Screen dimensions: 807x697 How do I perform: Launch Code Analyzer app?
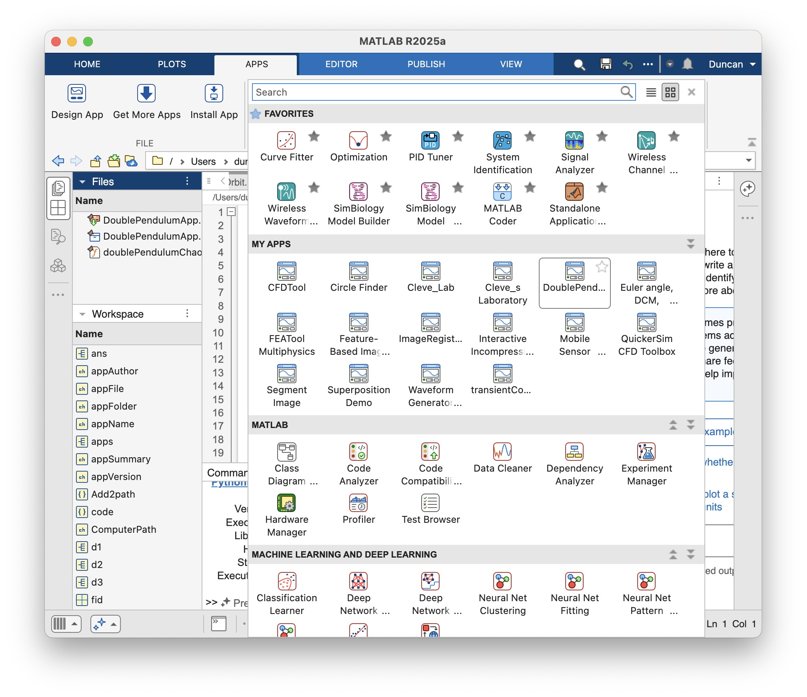click(x=358, y=464)
